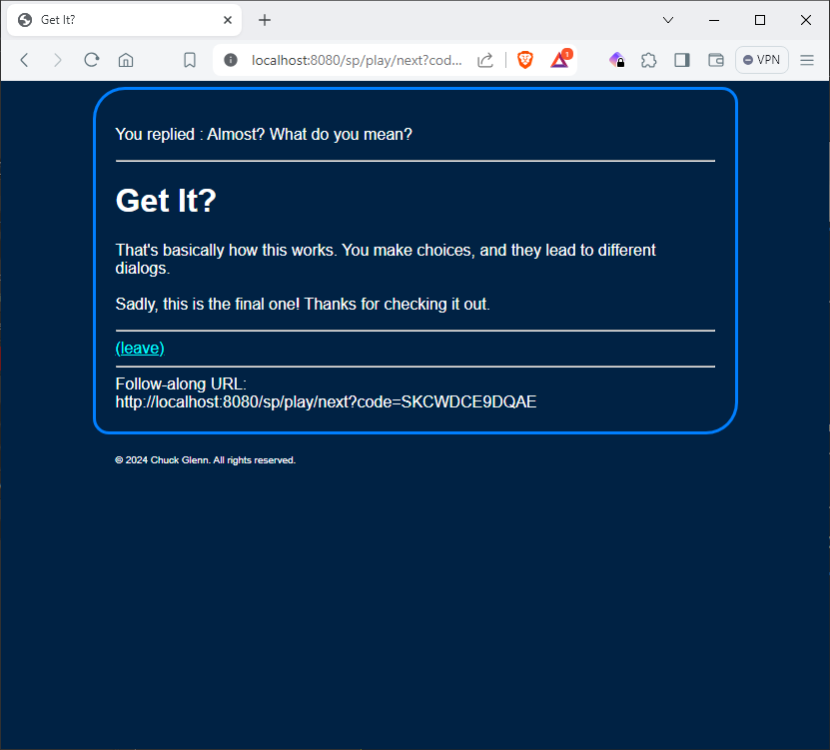Click the browser back arrow
The width and height of the screenshot is (830, 750).
click(x=25, y=60)
